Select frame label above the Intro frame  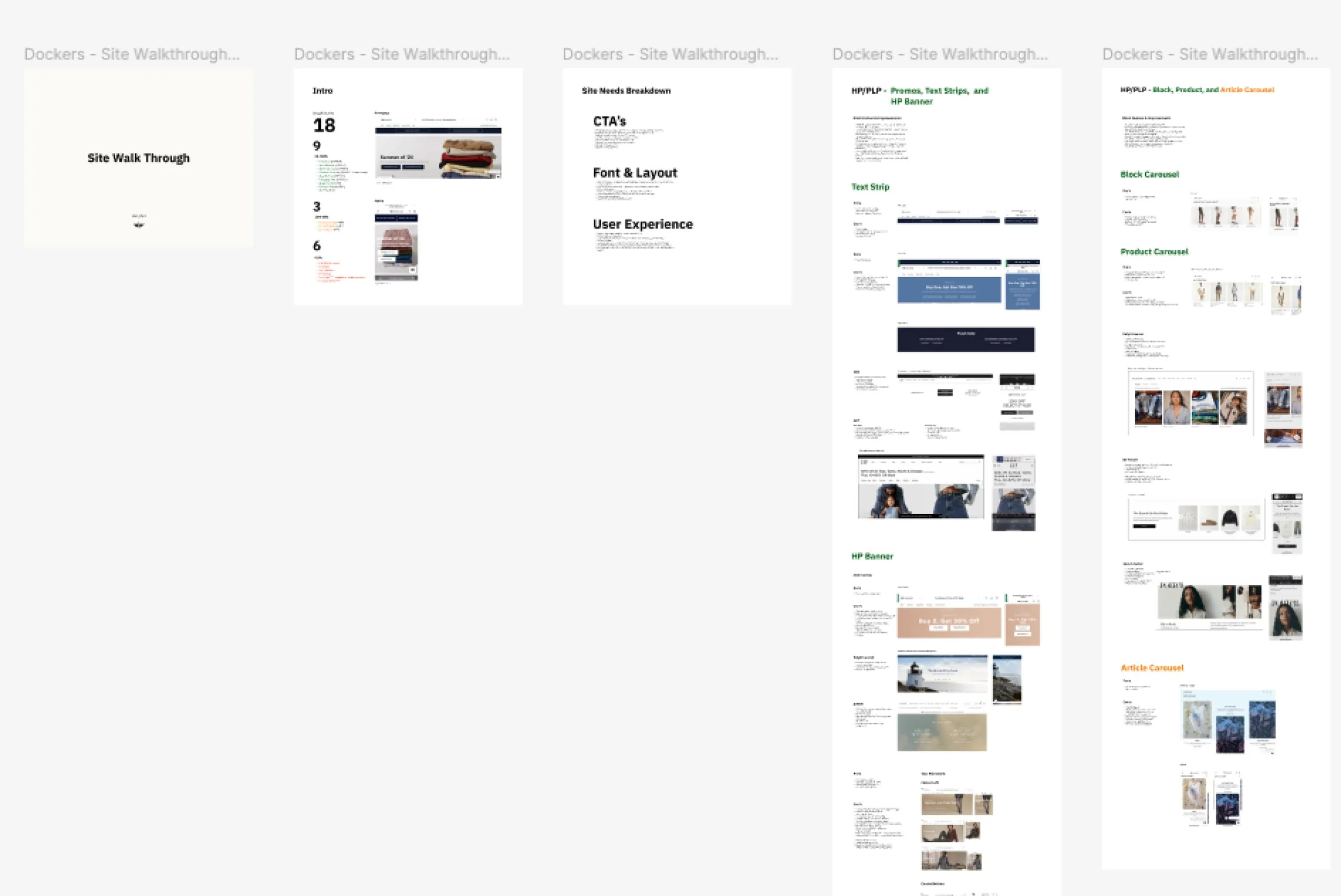[401, 54]
